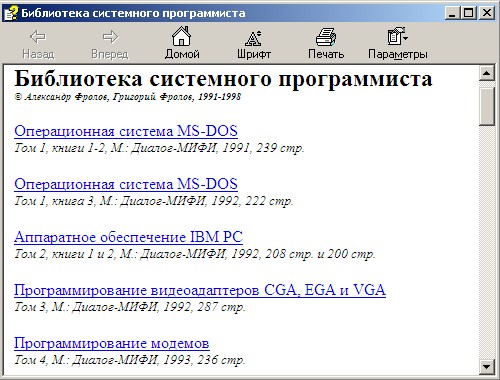Print the topic using Печать icon
Screen dimensions: 500x380
(x=326, y=37)
